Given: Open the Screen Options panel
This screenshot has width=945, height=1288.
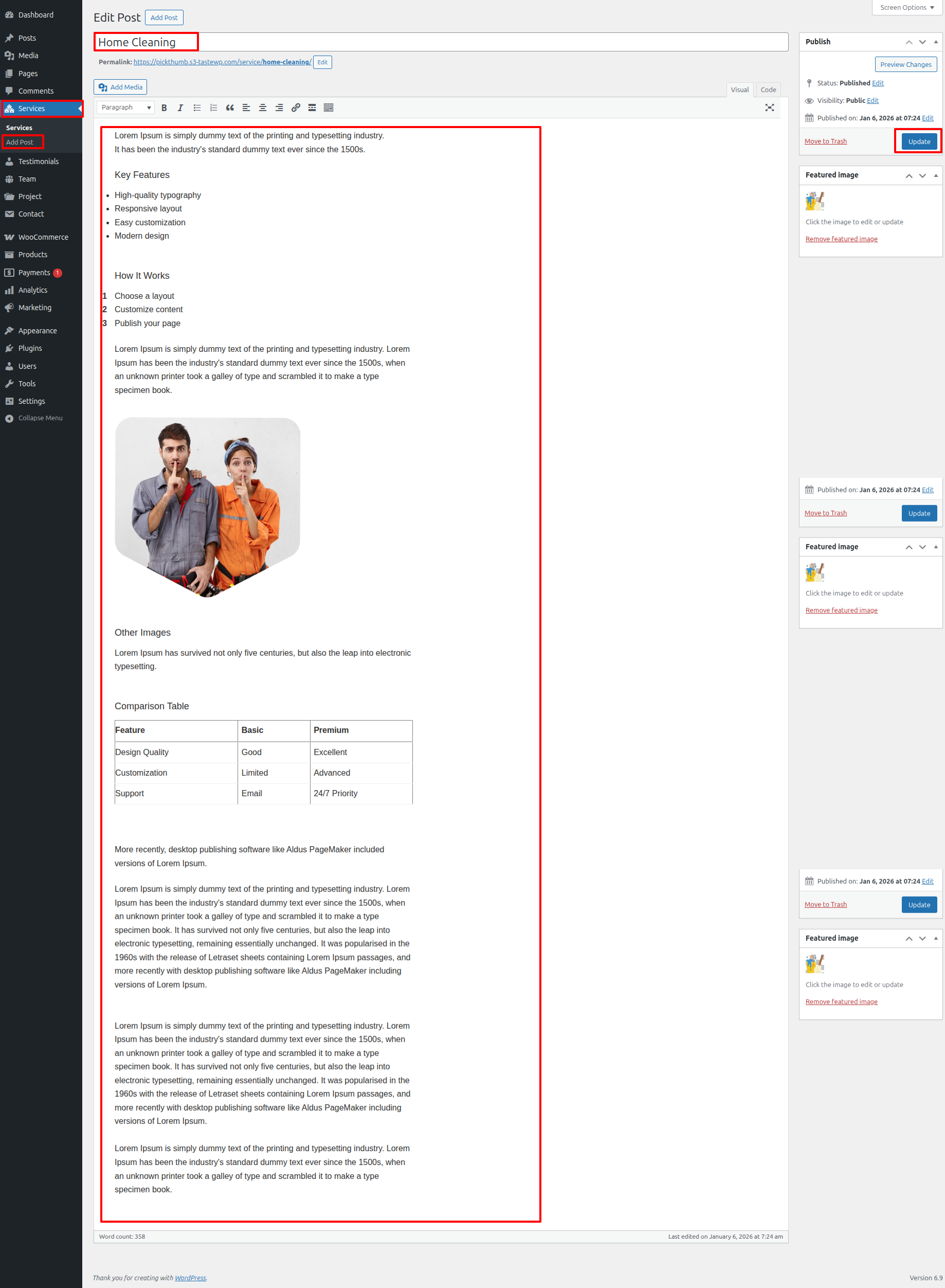Looking at the screenshot, I should (x=906, y=7).
